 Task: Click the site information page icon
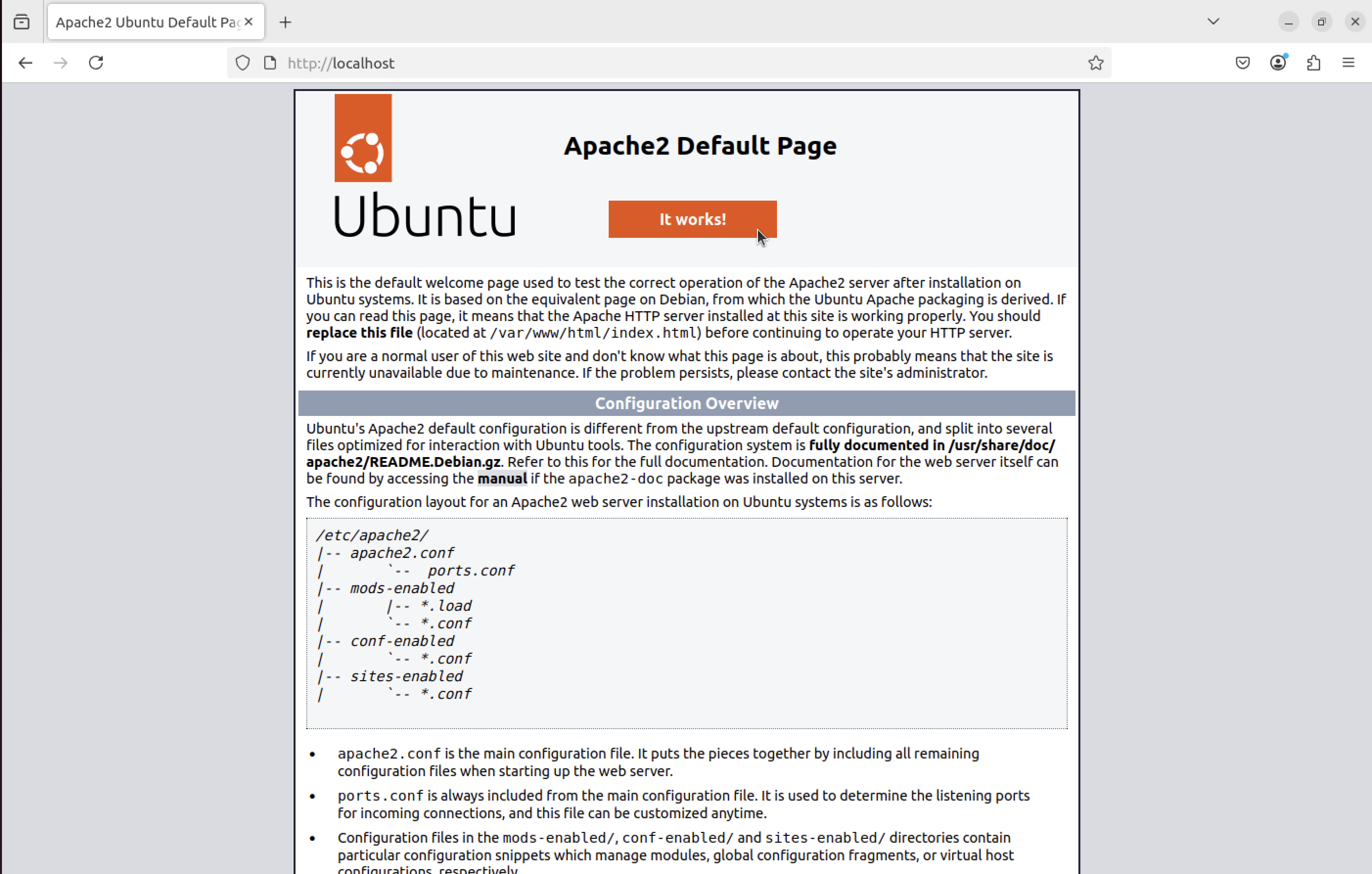coord(270,63)
